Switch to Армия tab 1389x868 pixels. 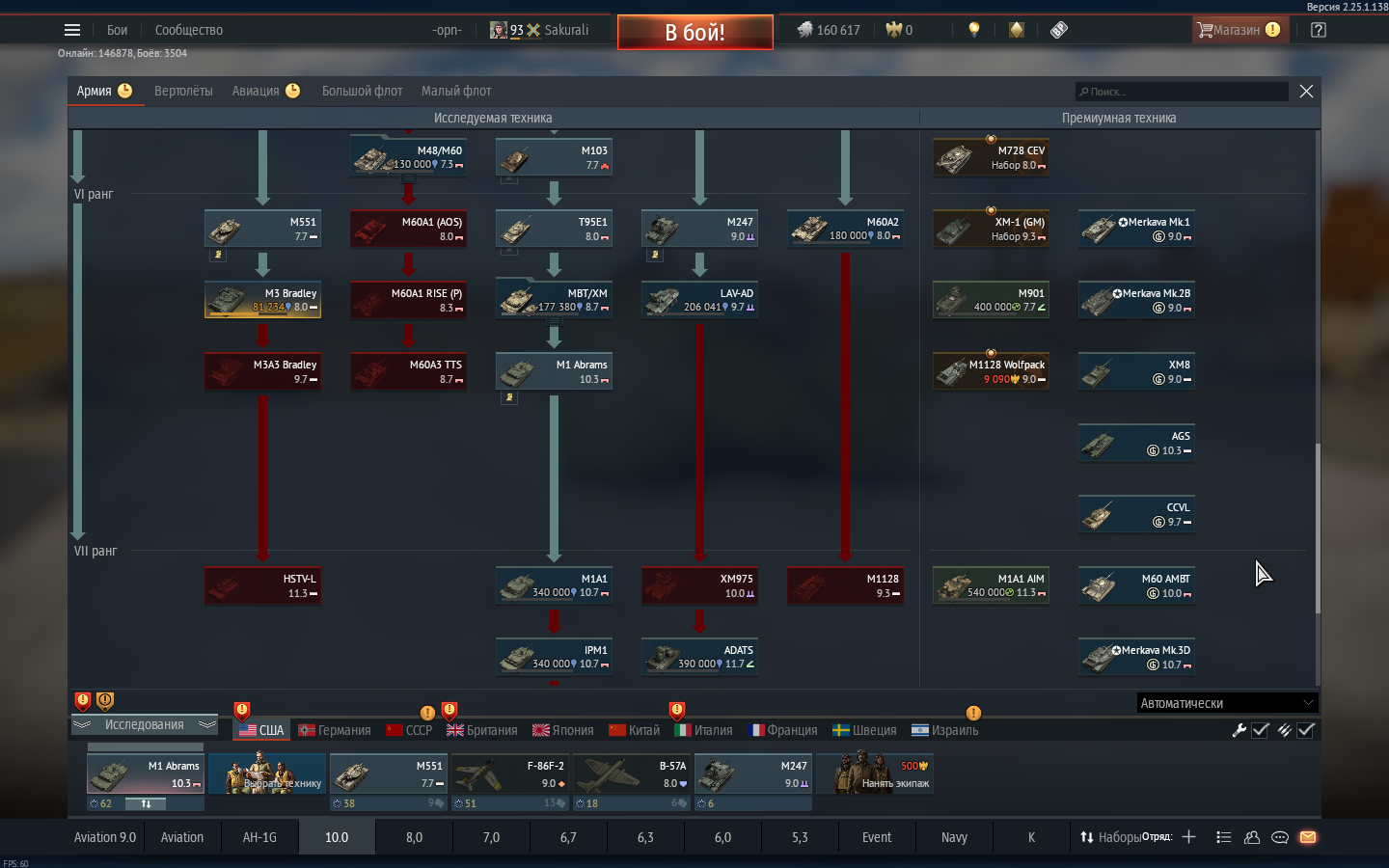click(x=105, y=91)
